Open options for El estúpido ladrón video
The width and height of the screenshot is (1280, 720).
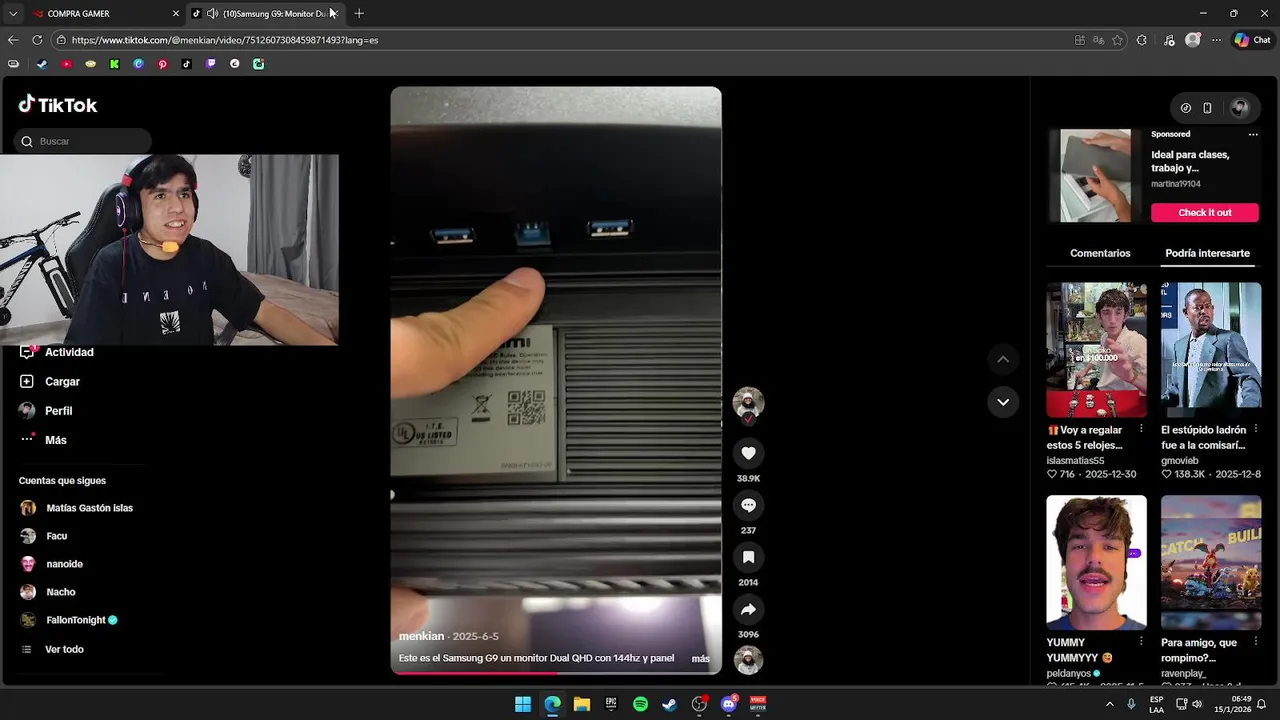click(1256, 429)
